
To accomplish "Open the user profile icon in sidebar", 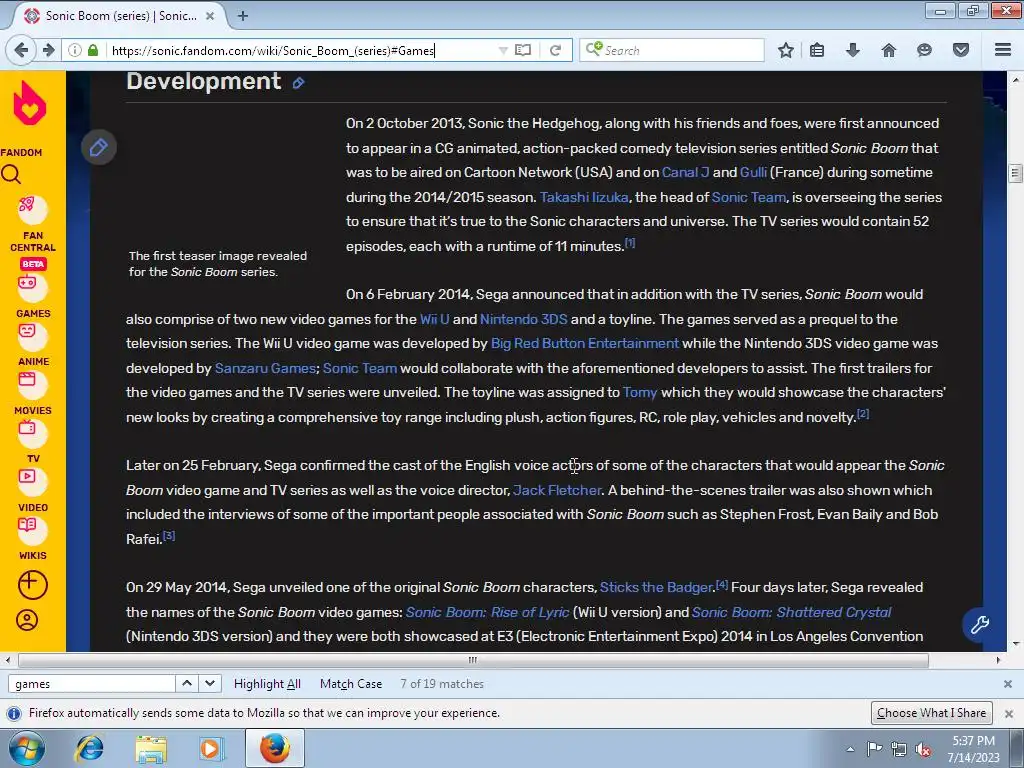I will (27, 620).
